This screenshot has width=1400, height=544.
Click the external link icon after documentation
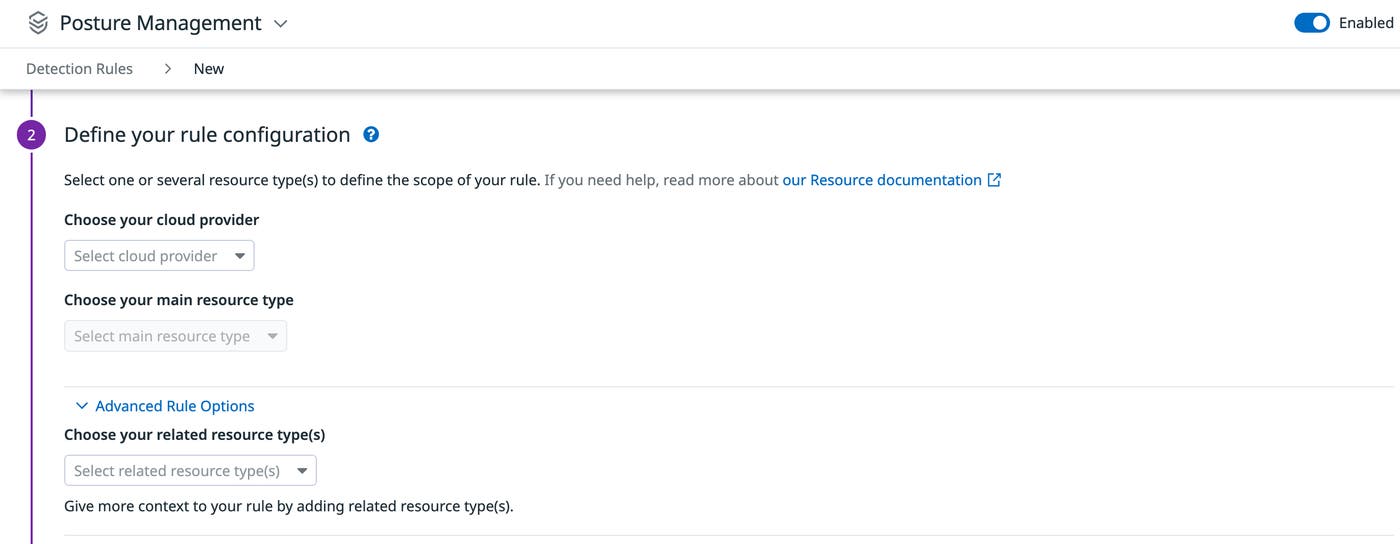pos(994,180)
